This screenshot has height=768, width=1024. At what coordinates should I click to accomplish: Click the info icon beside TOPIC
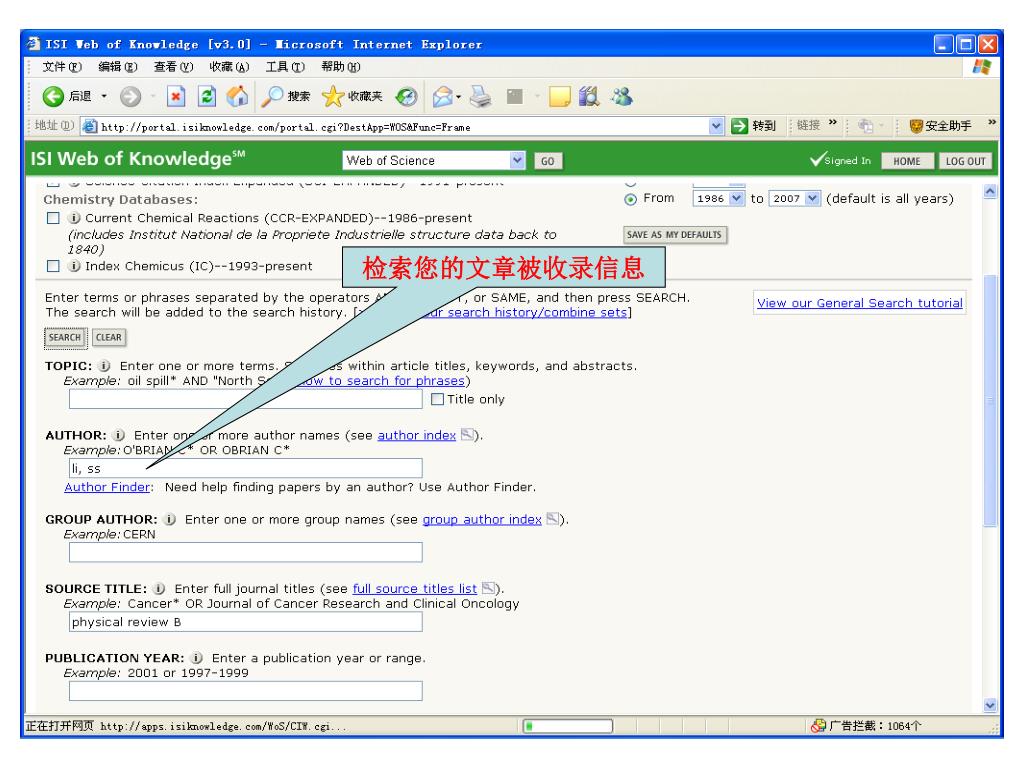(x=104, y=366)
